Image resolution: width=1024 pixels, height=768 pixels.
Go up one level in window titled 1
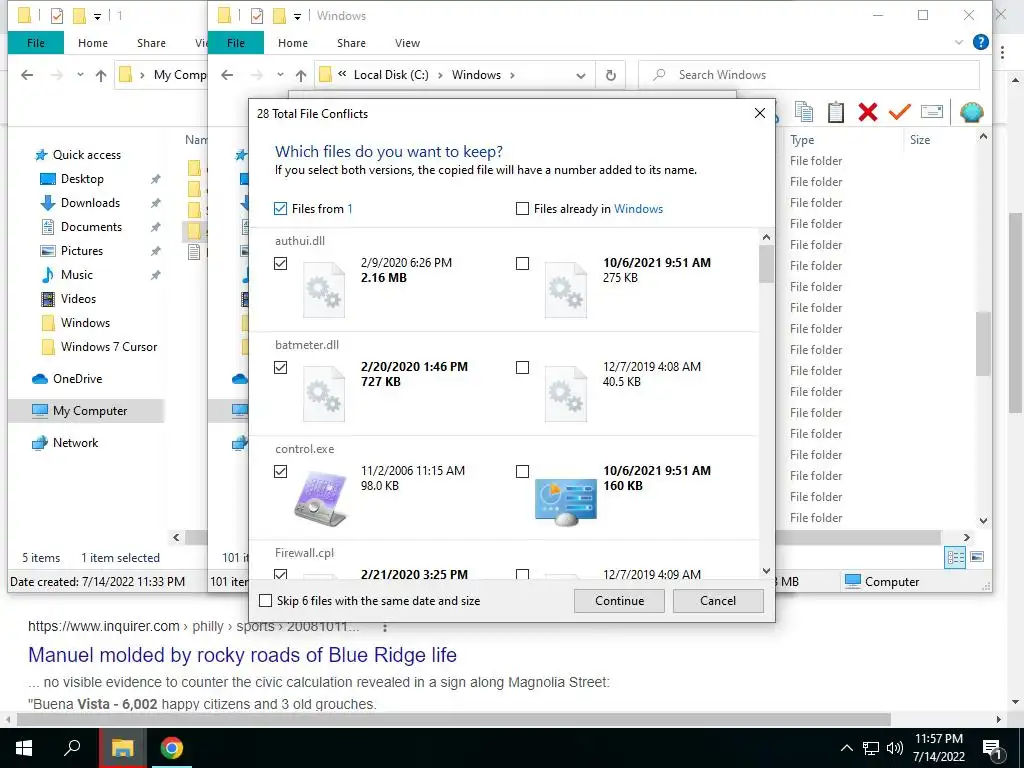(x=101, y=75)
